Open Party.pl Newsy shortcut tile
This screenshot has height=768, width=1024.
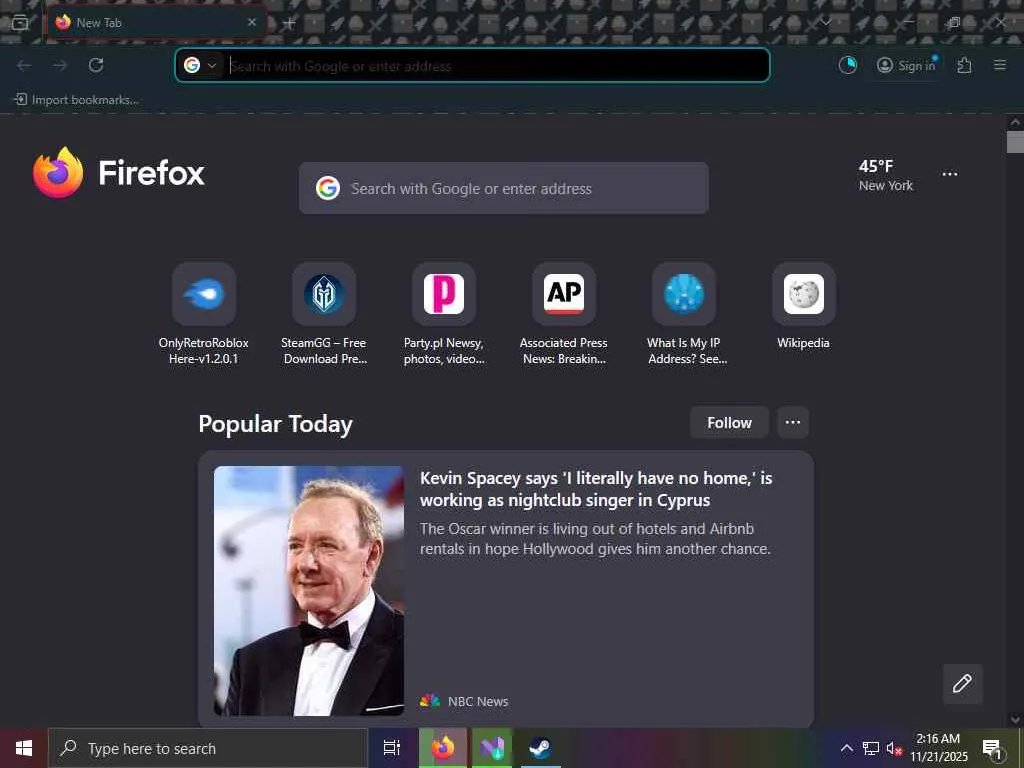pyautogui.click(x=444, y=314)
